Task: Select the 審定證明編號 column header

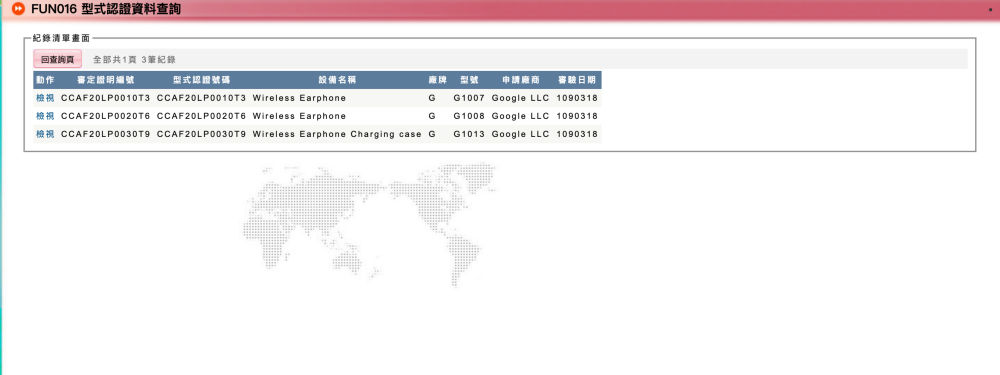Action: (106, 80)
